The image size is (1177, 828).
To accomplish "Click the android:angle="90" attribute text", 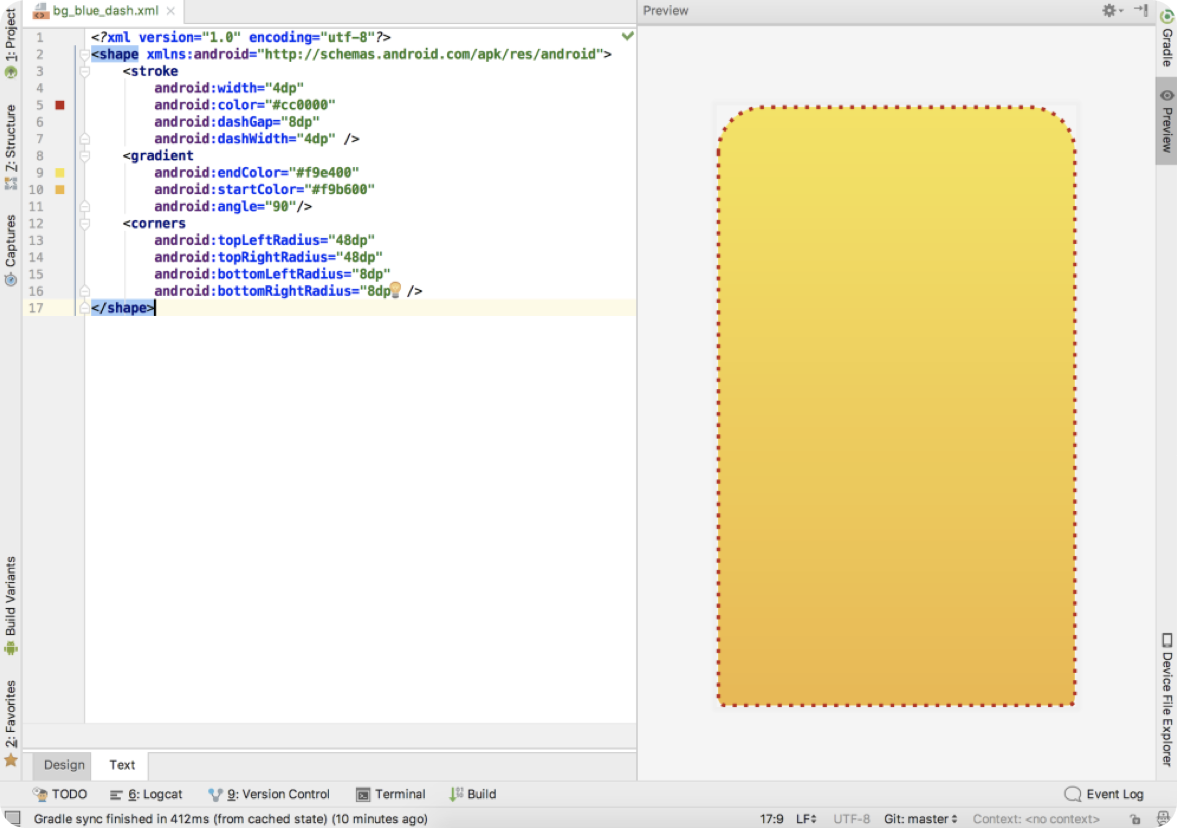I will pyautogui.click(x=225, y=206).
